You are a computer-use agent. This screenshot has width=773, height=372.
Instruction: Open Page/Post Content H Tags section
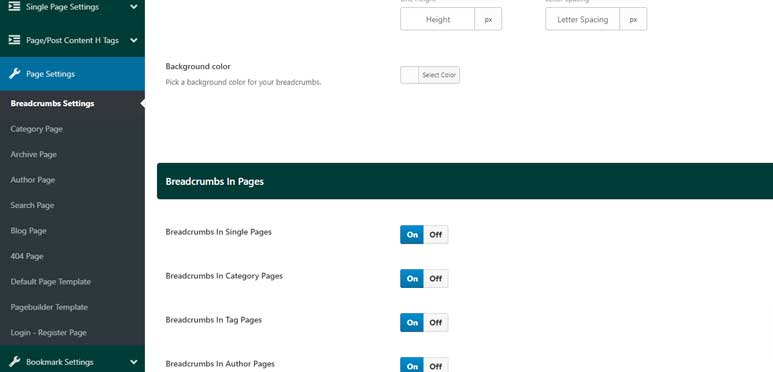(x=72, y=40)
